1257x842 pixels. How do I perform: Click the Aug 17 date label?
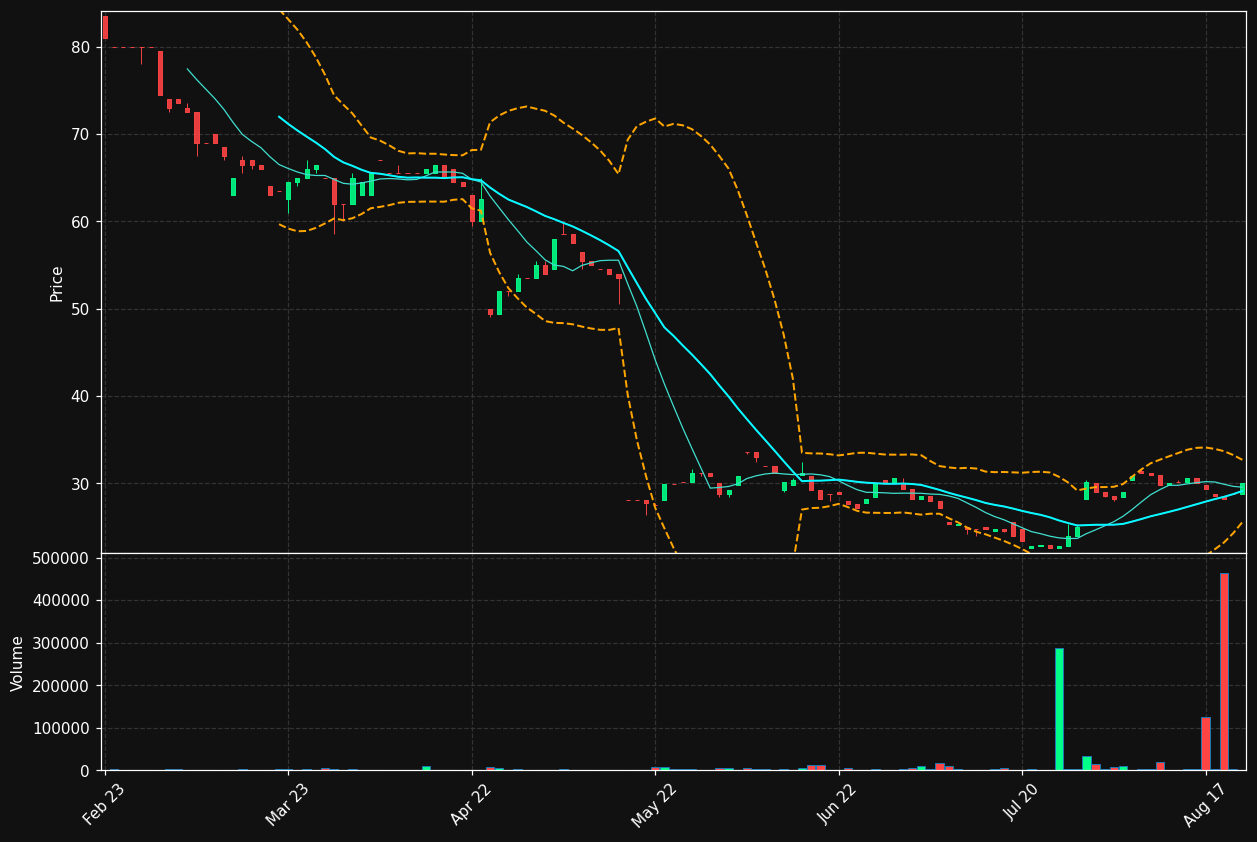[x=1205, y=804]
